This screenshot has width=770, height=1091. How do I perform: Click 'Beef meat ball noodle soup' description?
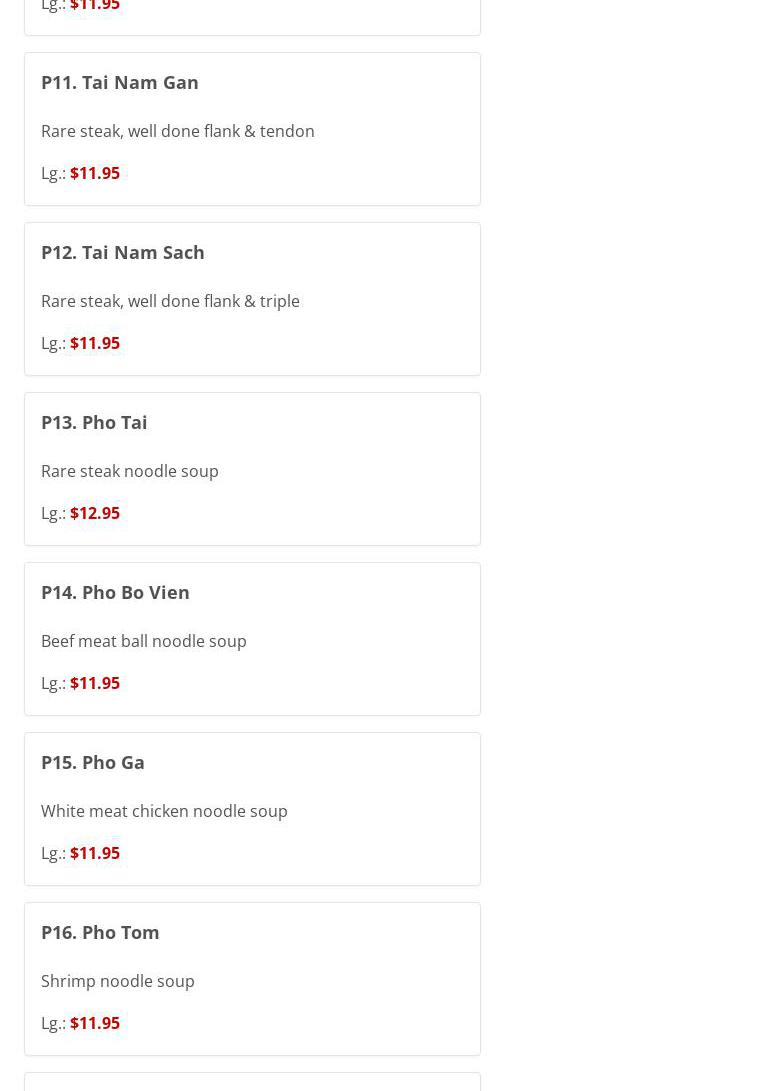pyautogui.click(x=144, y=641)
